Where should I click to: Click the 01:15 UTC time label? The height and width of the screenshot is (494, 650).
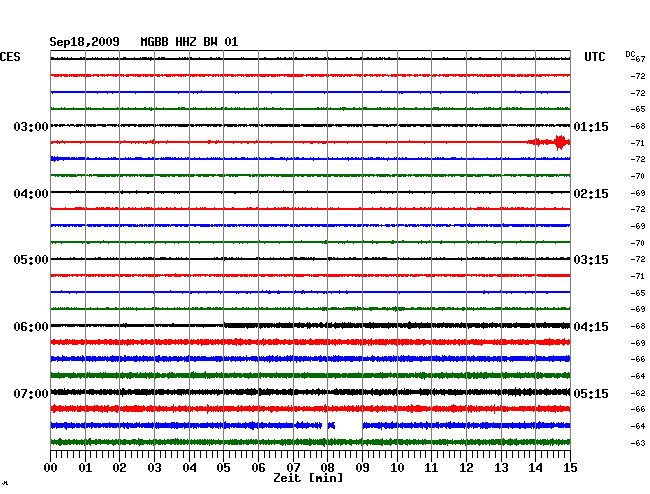tap(591, 126)
